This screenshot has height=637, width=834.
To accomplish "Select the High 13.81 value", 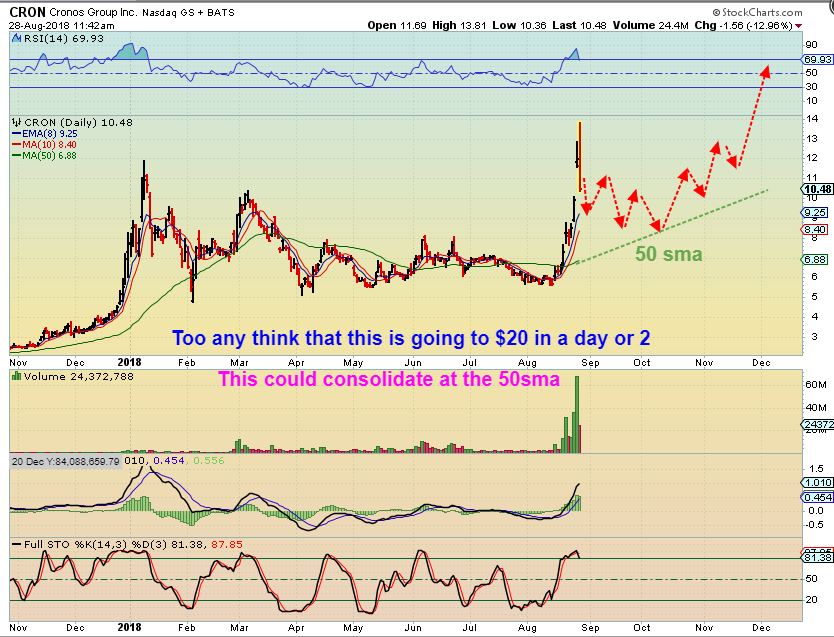I will 459,25.
